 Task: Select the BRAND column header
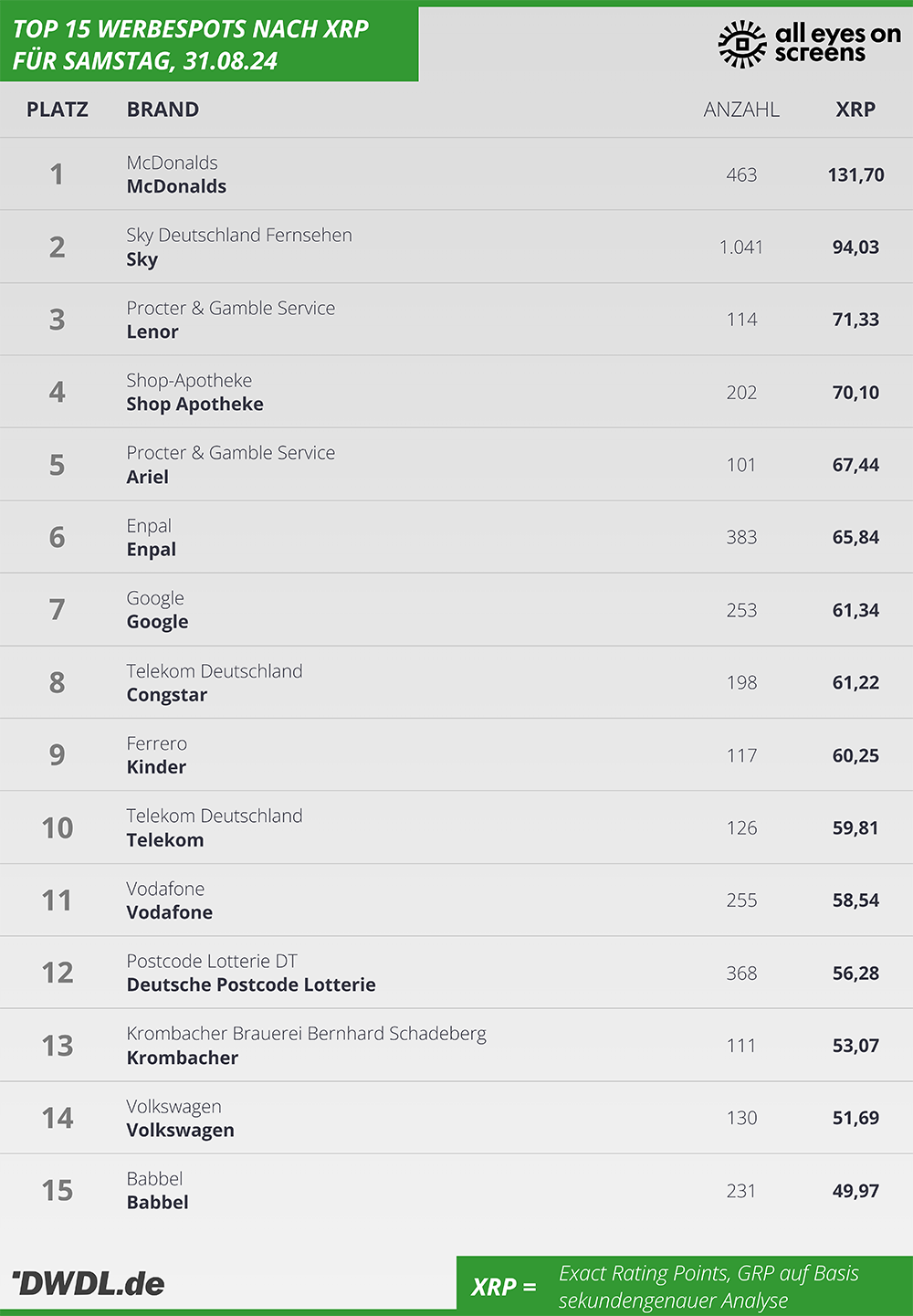coord(163,110)
